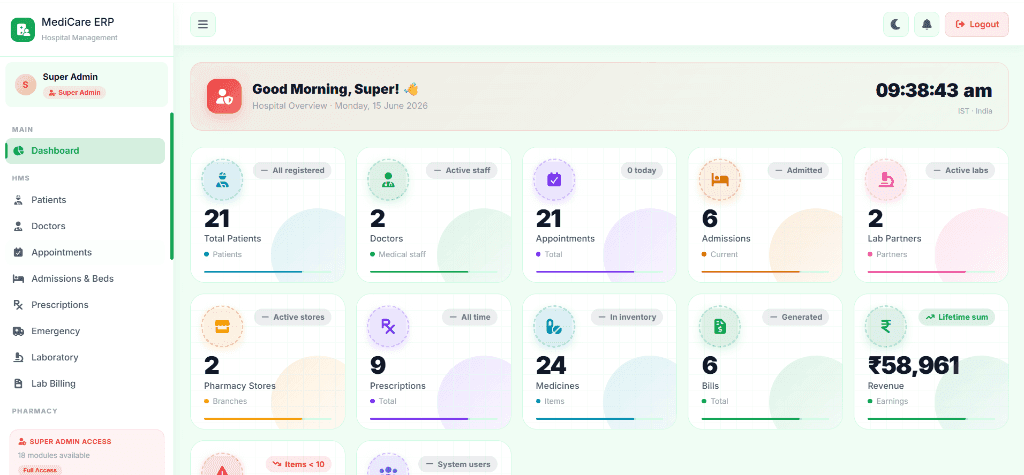Viewport: 1024px width, 475px height.
Task: Click the 'Full Access' badge
Action: (x=39, y=470)
